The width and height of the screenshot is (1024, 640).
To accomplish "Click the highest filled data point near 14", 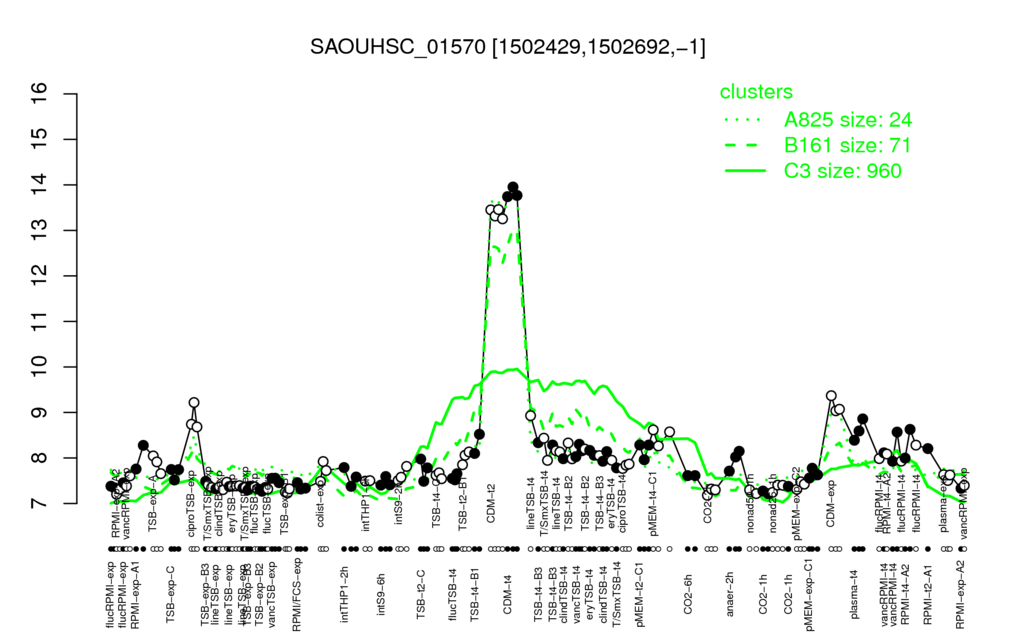I will coord(513,187).
